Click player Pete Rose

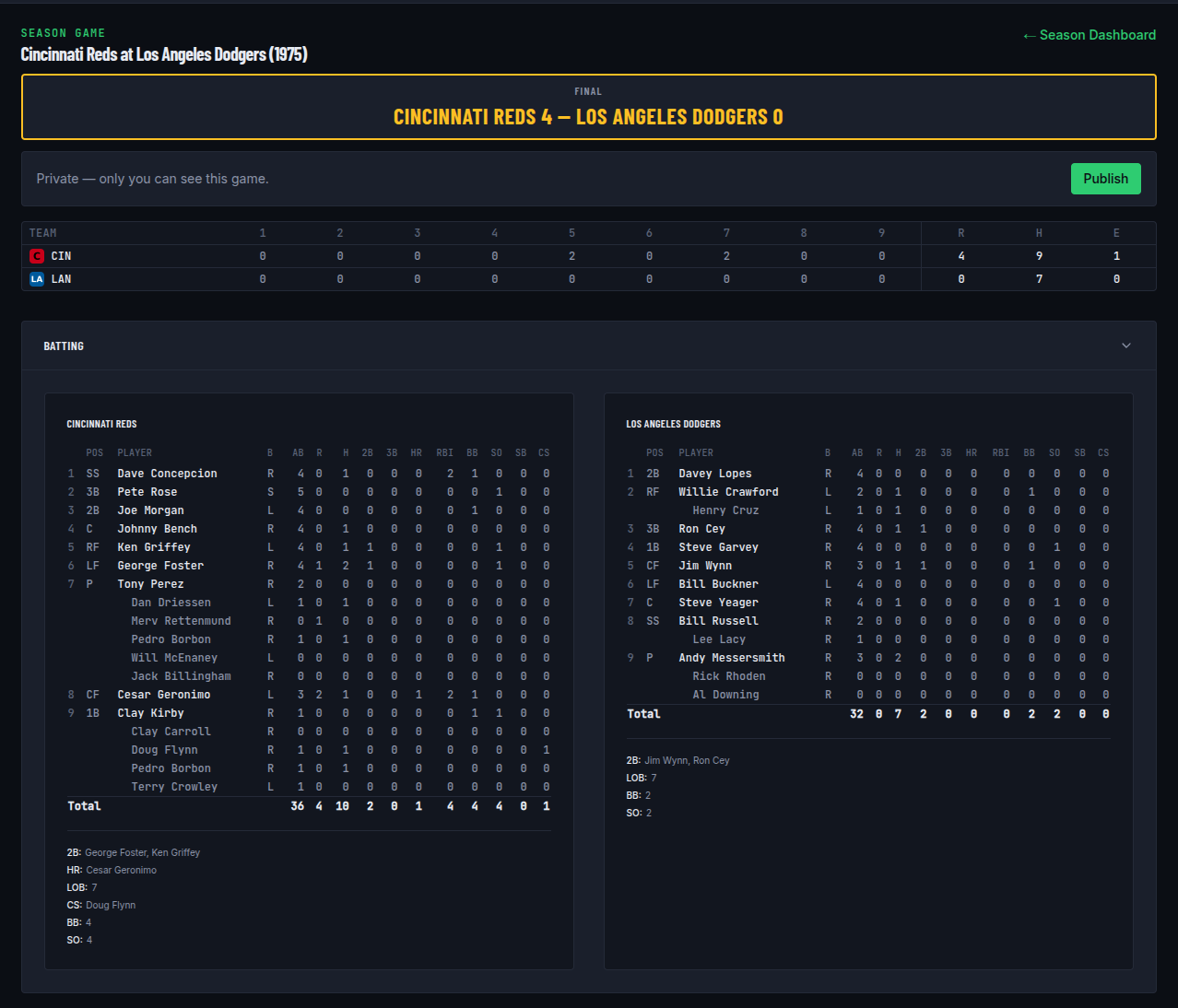click(x=147, y=492)
